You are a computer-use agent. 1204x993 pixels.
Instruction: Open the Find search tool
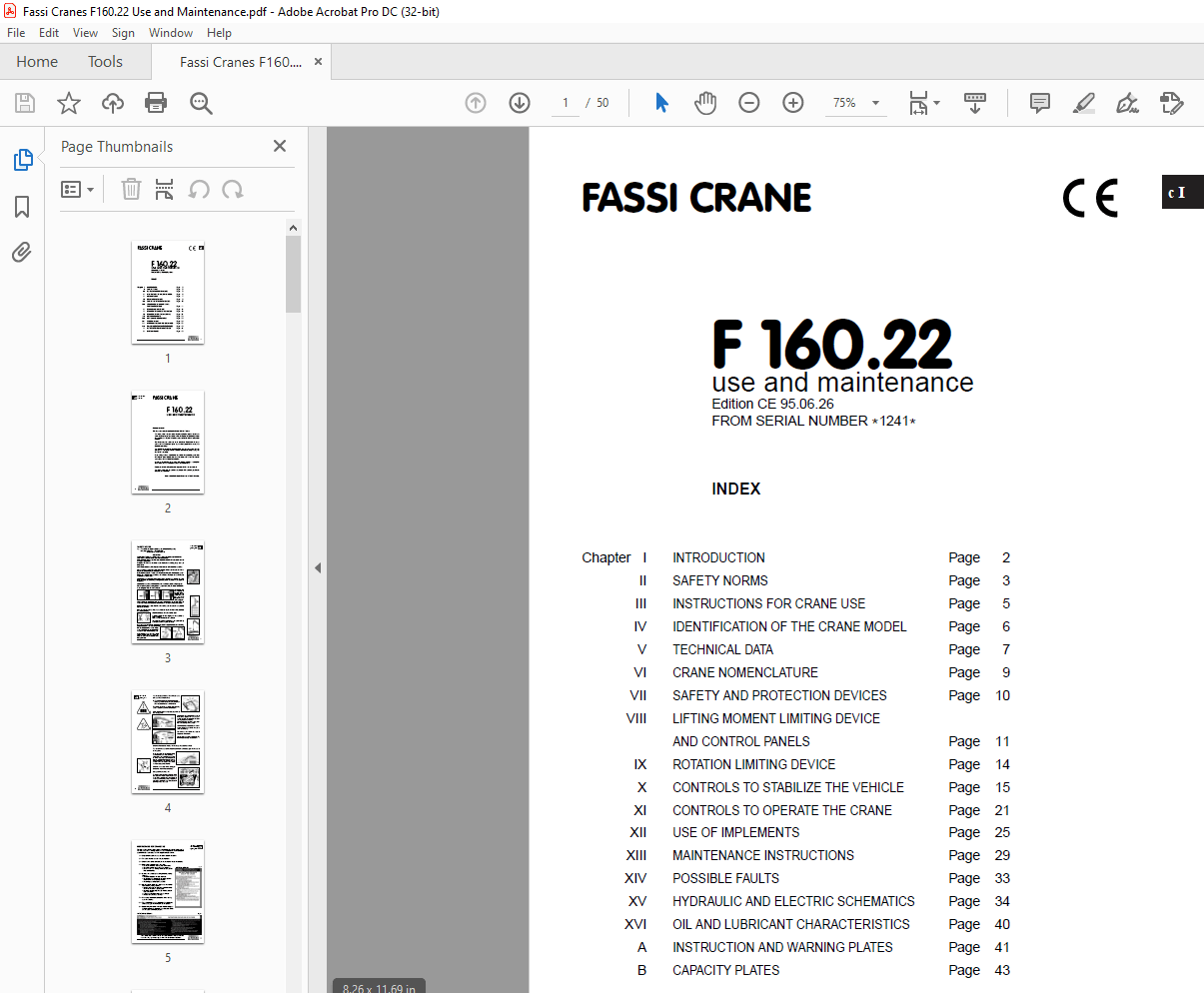coord(201,103)
